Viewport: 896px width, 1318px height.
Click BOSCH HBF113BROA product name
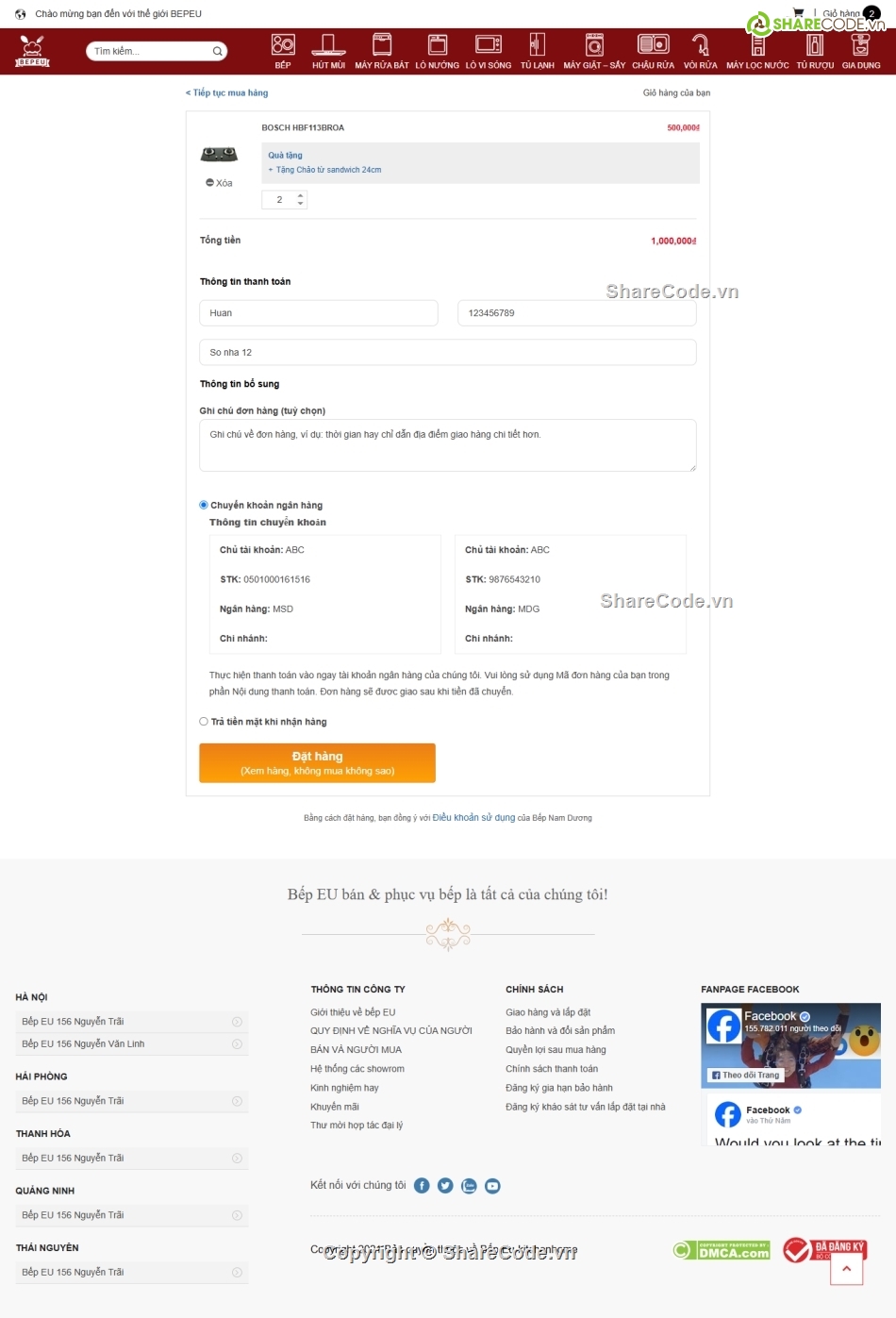tap(303, 127)
